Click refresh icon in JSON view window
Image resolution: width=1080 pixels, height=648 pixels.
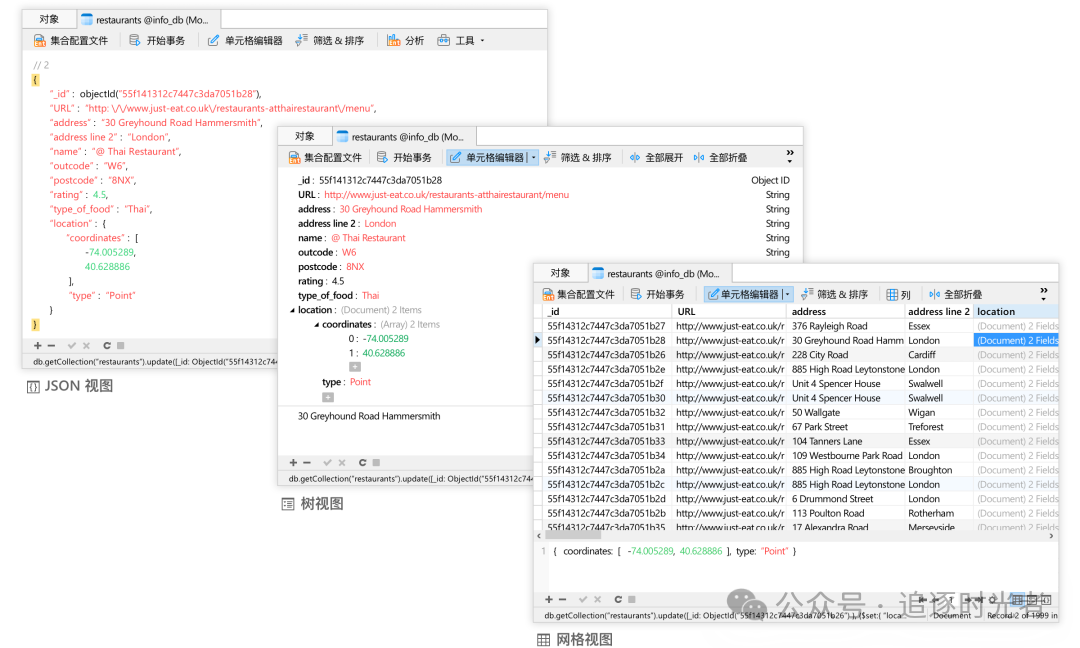pyautogui.click(x=107, y=346)
